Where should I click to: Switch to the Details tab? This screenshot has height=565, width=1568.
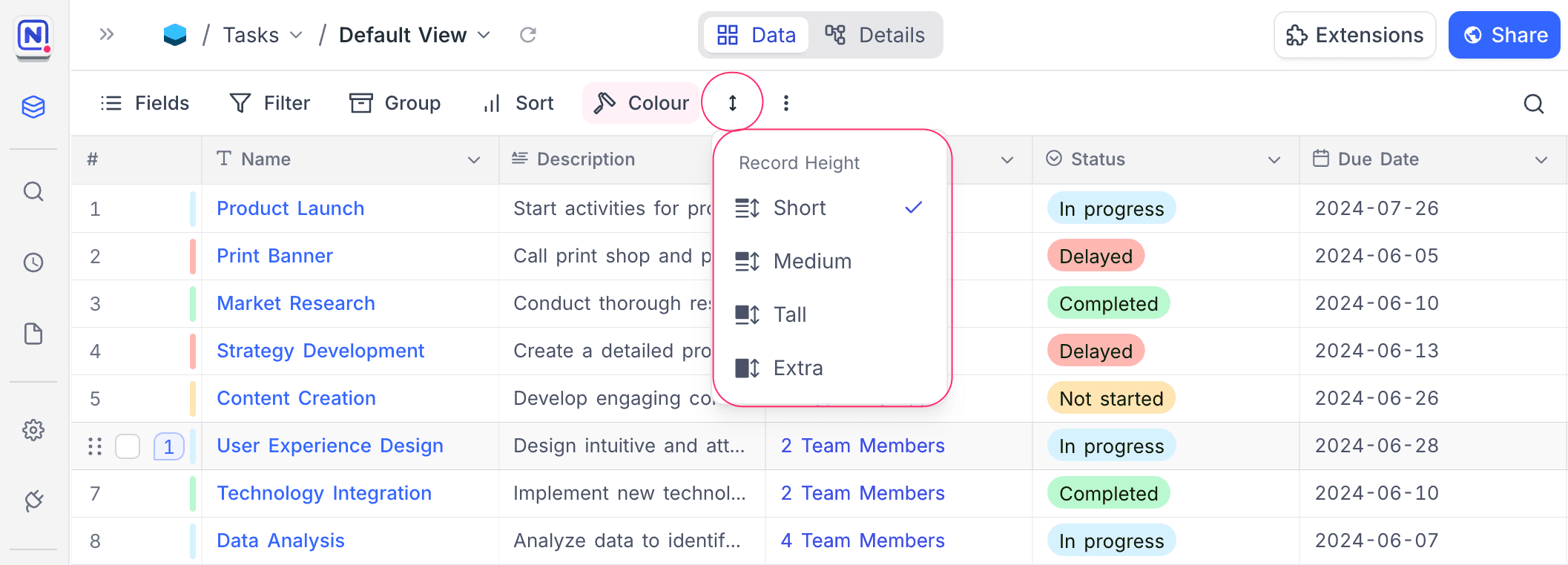(875, 35)
